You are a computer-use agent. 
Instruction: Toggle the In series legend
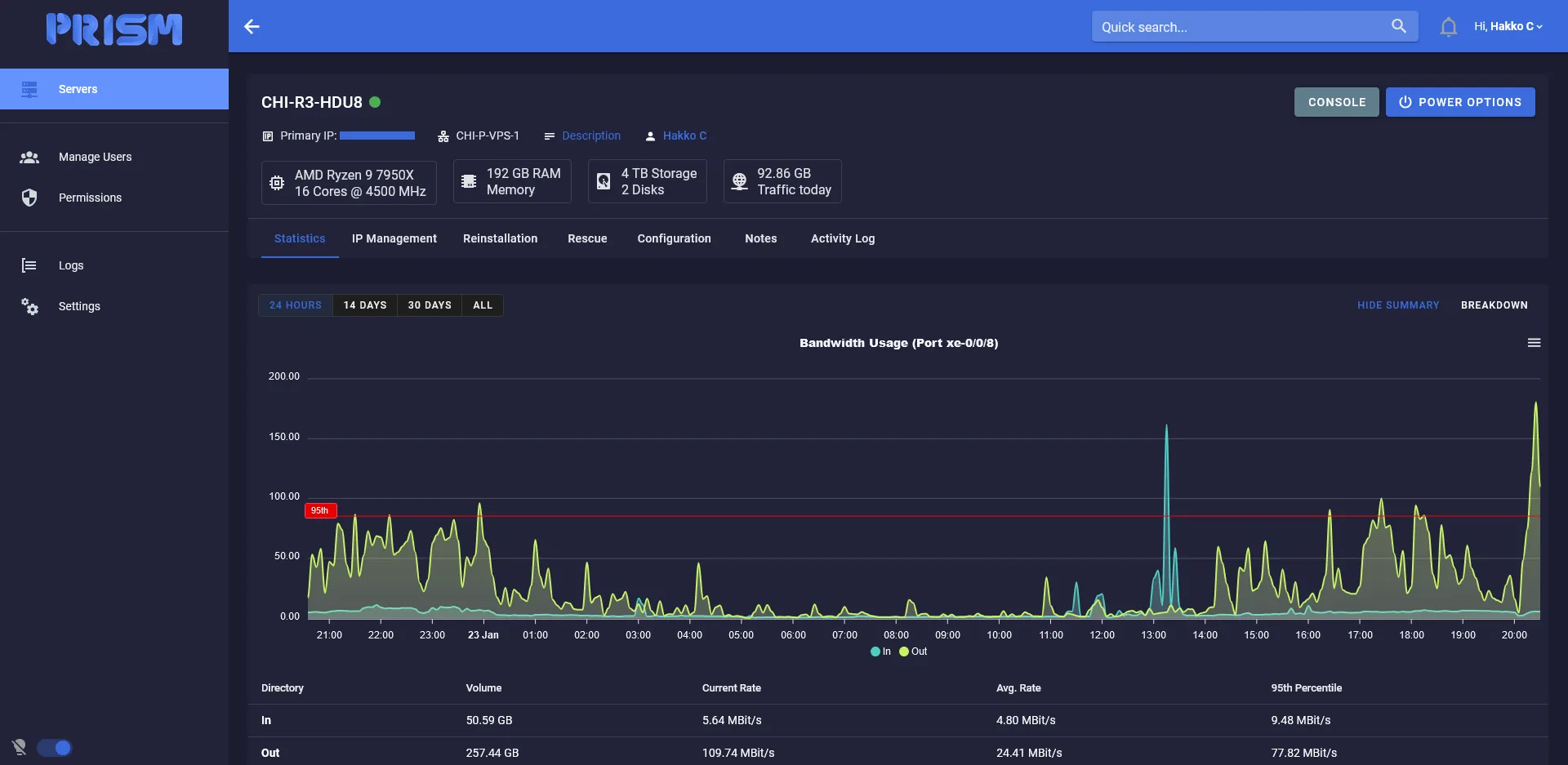[x=881, y=652]
